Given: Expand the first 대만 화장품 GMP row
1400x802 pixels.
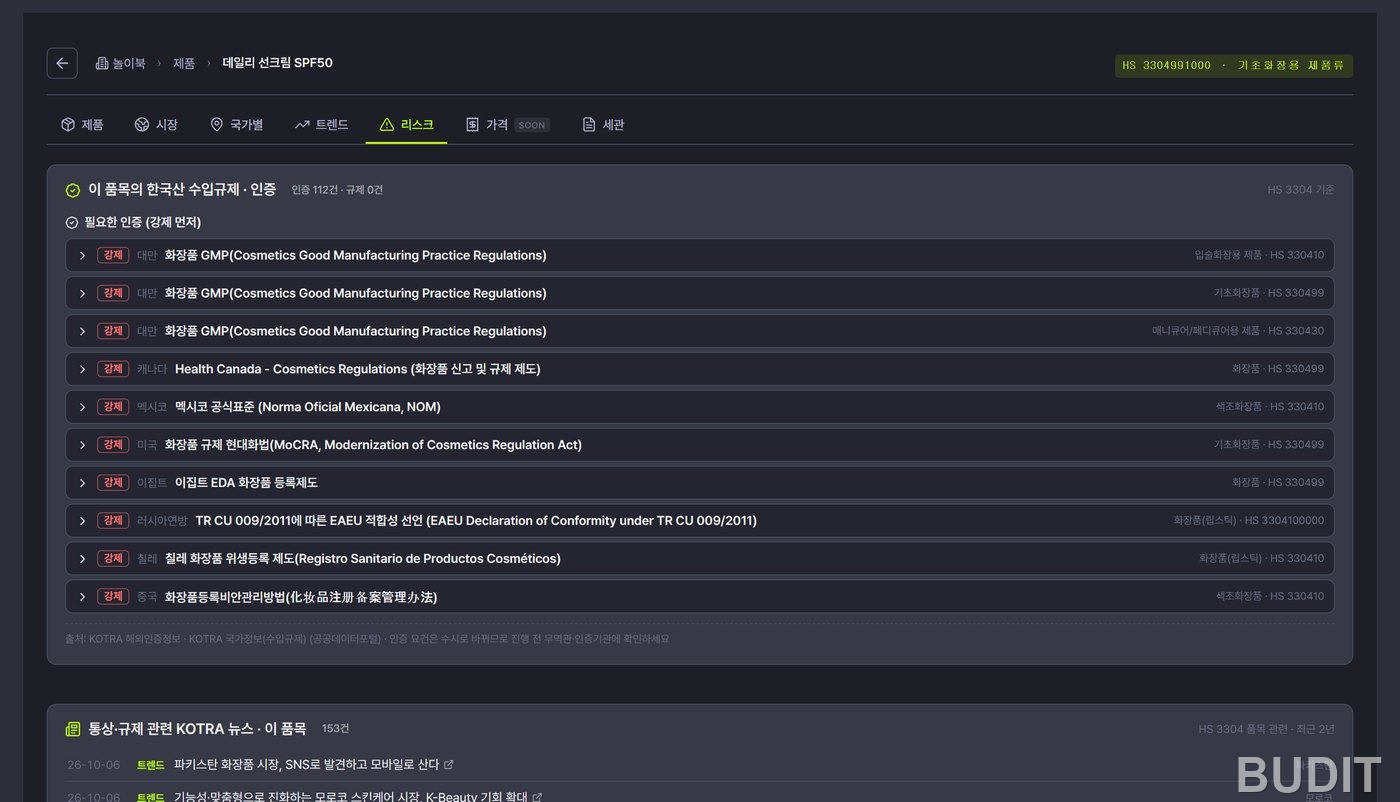Looking at the screenshot, I should click(699, 255).
